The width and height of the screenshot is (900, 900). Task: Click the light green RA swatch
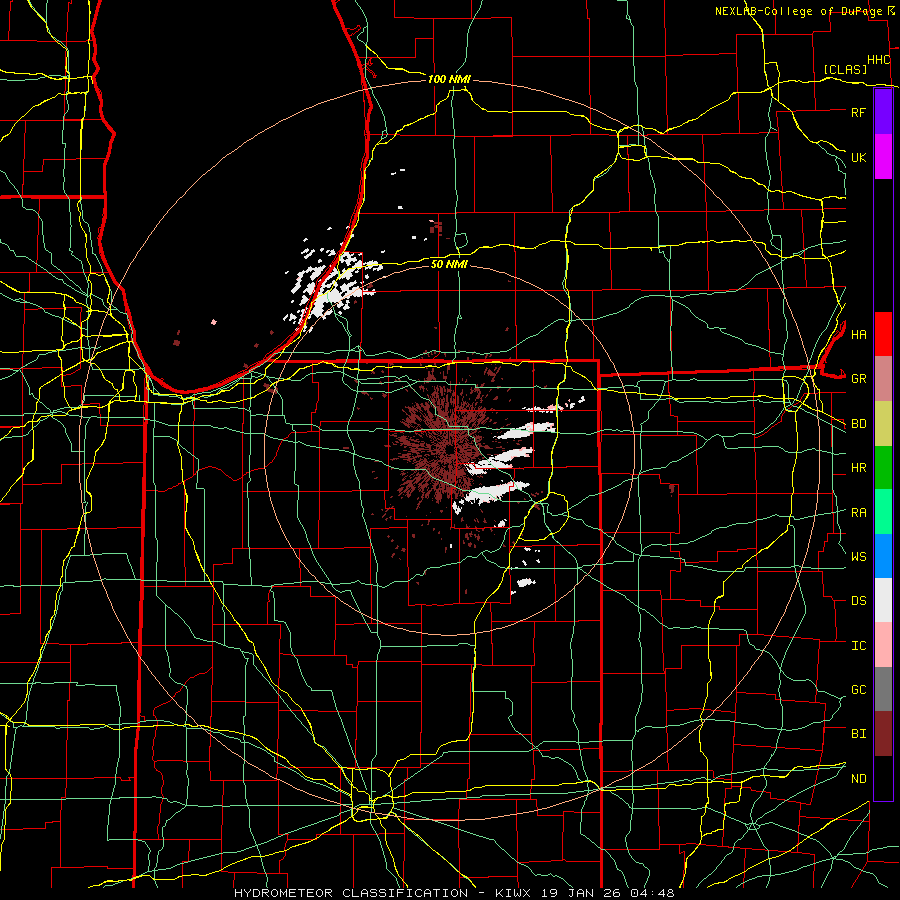(x=883, y=512)
